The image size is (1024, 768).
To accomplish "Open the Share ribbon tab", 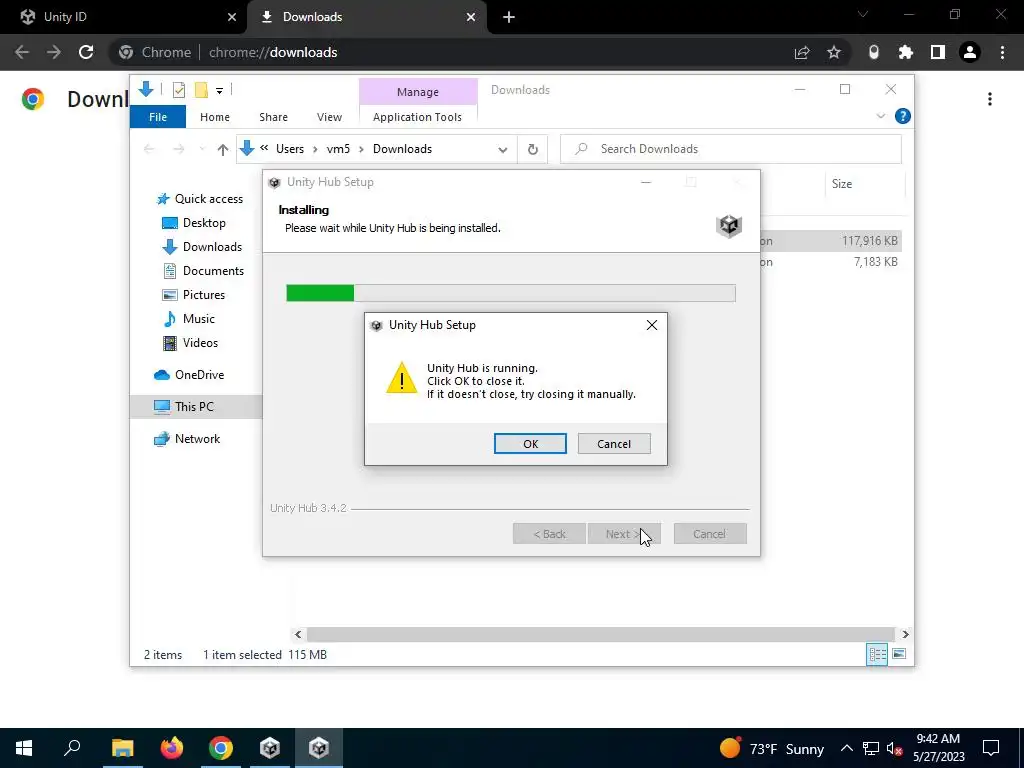I will [273, 117].
